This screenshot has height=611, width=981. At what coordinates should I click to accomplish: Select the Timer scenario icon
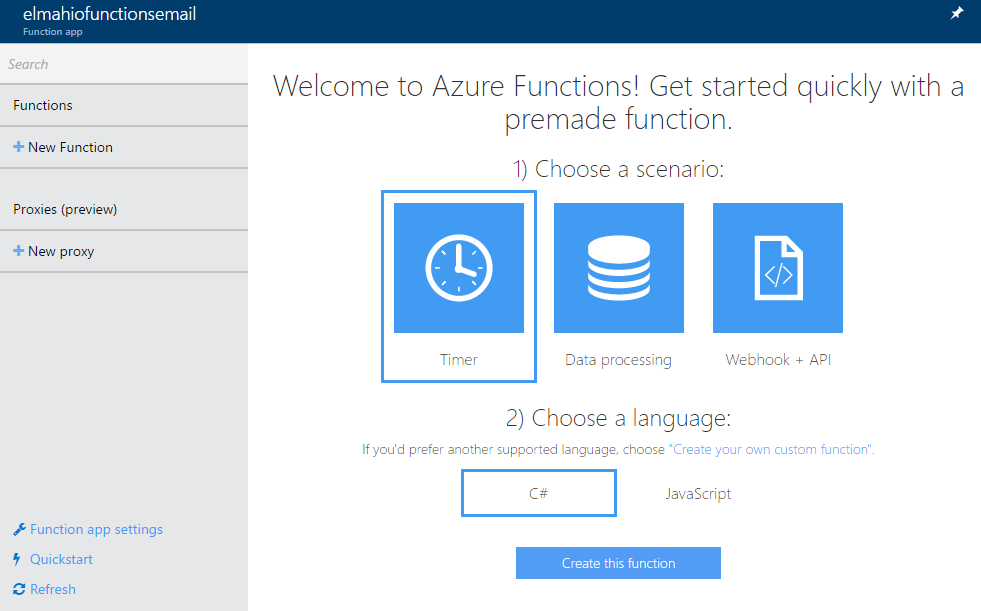(458, 267)
